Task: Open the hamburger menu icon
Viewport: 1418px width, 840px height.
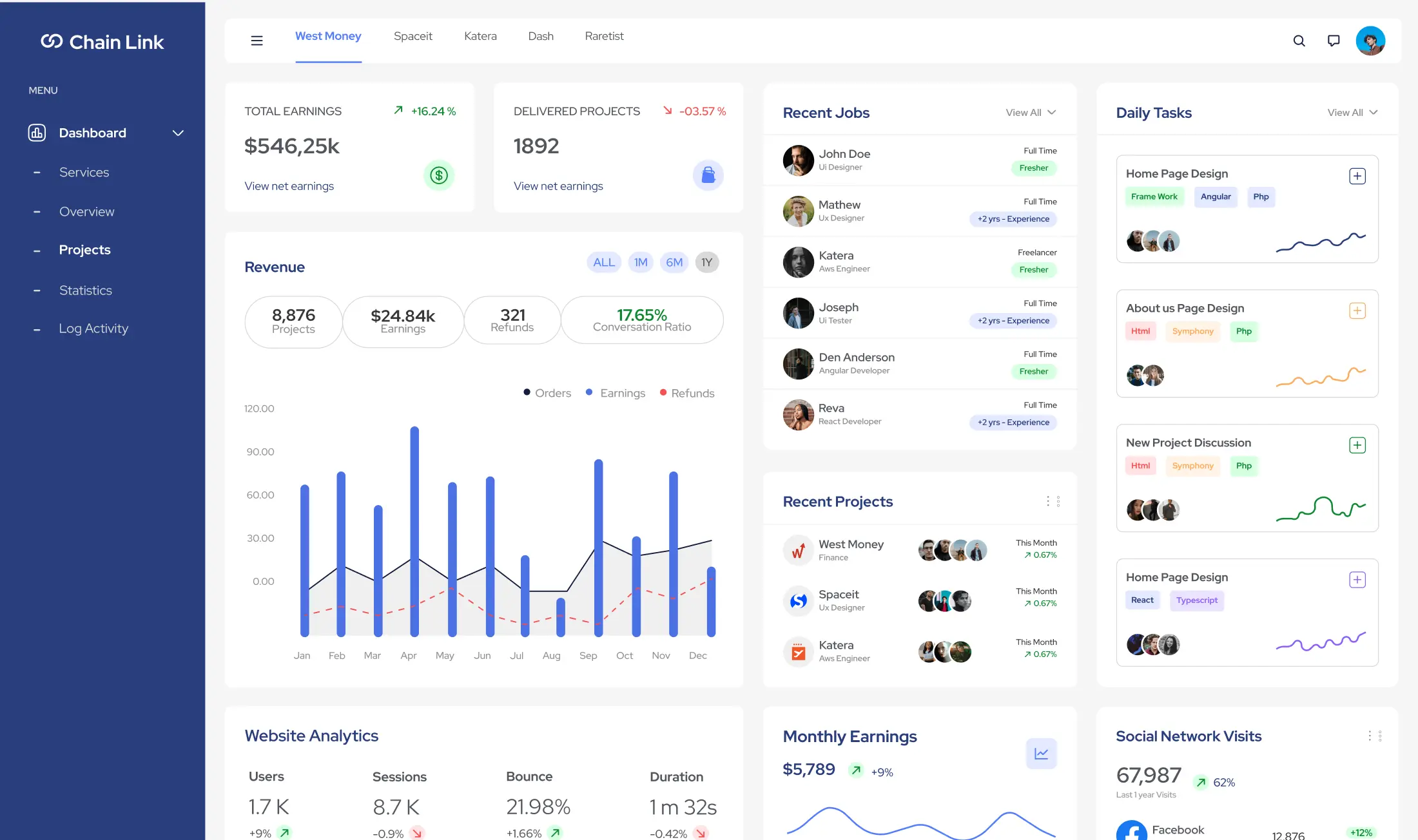Action: coord(257,41)
